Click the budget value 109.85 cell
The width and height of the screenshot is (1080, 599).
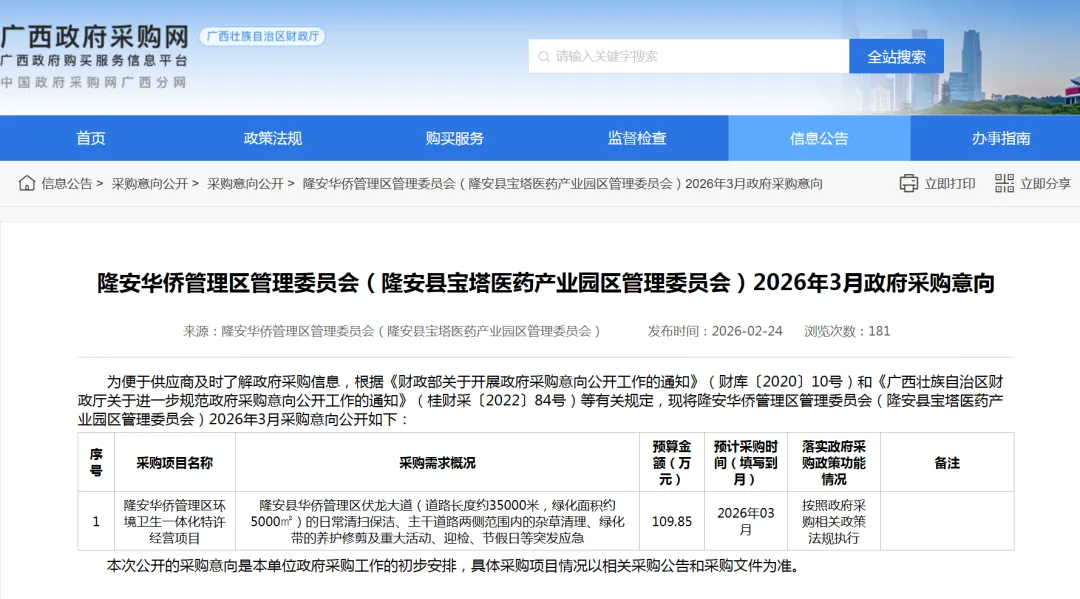[x=672, y=521]
